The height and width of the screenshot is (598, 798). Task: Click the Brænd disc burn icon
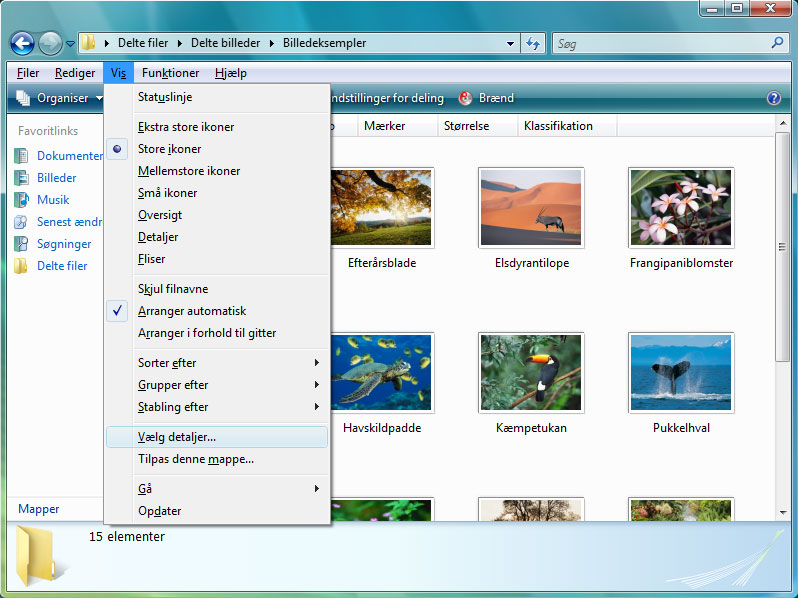tap(466, 98)
